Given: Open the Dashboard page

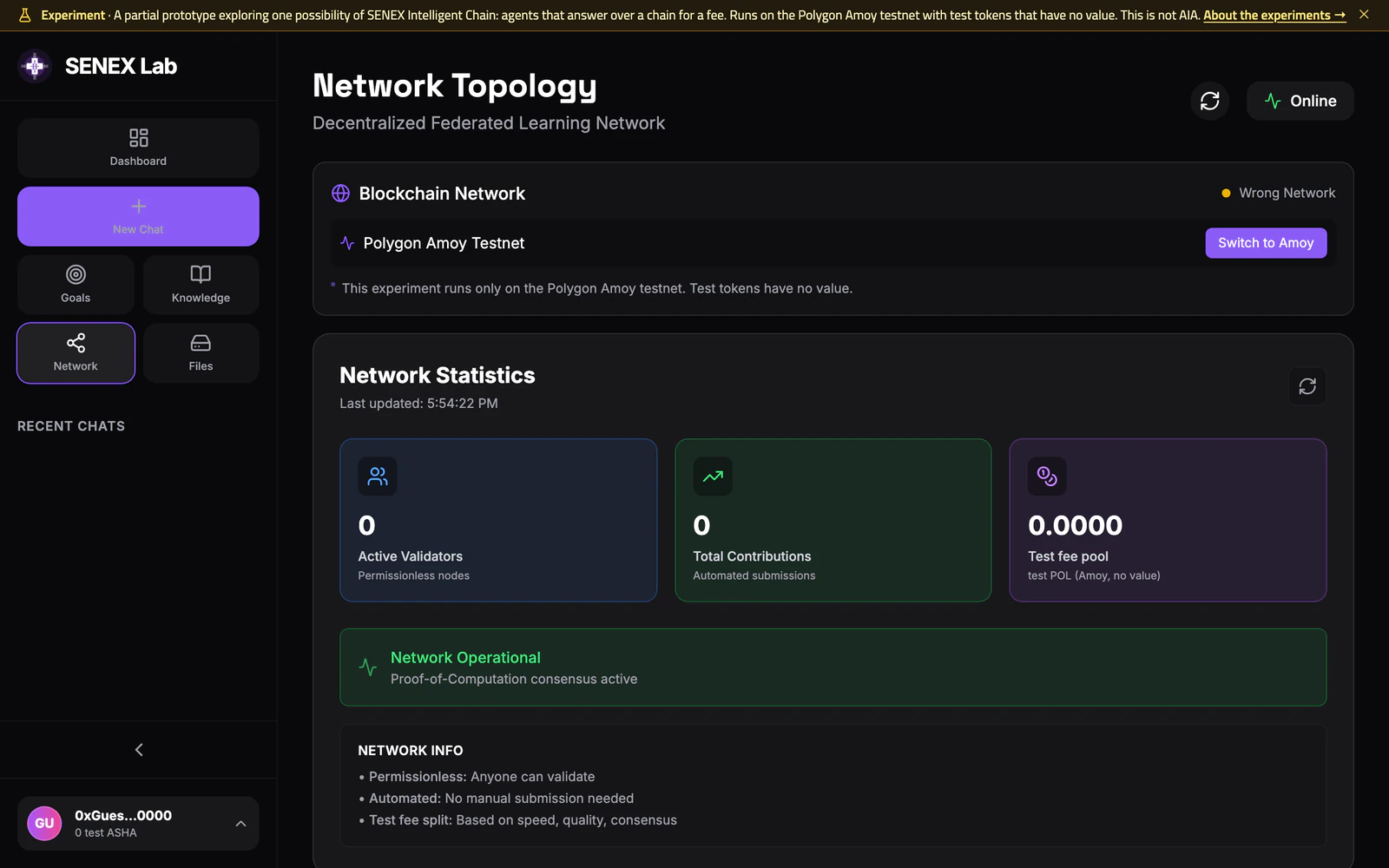Looking at the screenshot, I should 138,148.
